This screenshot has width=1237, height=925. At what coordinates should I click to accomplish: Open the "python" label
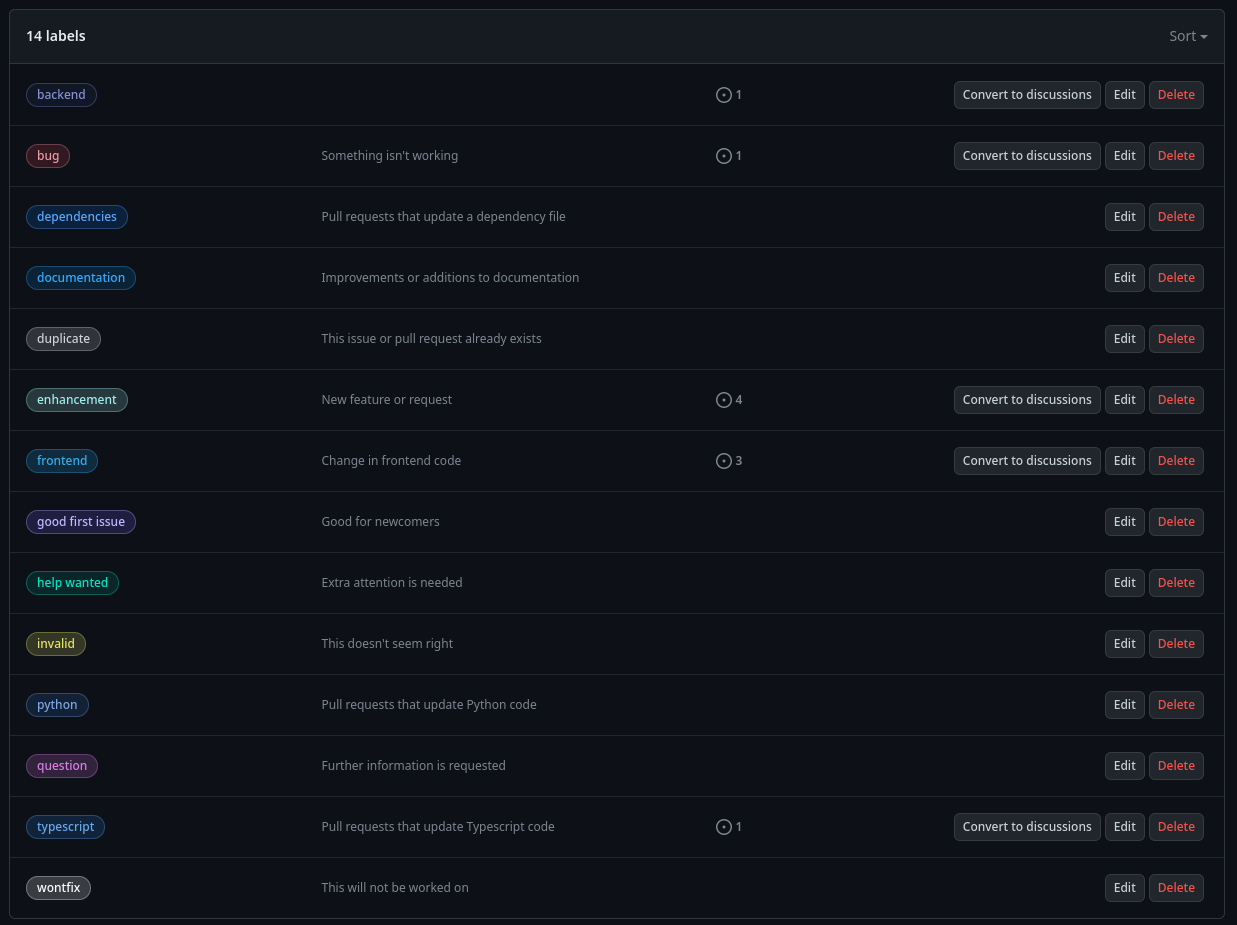[x=57, y=704]
